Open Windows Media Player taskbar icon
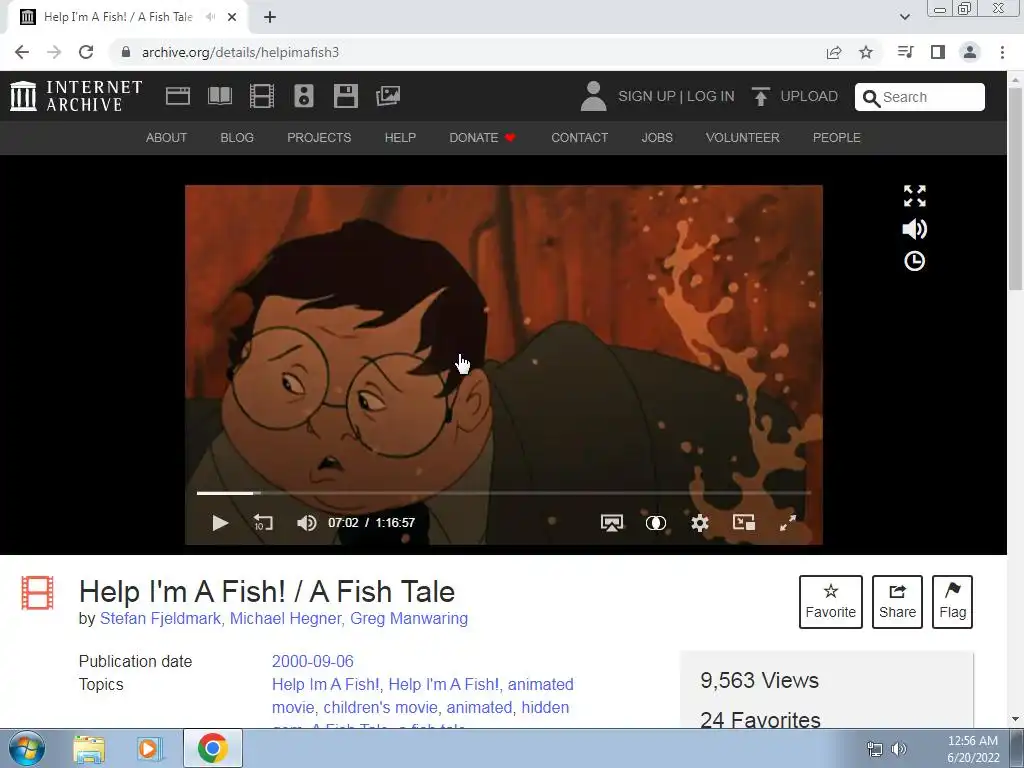 point(150,748)
